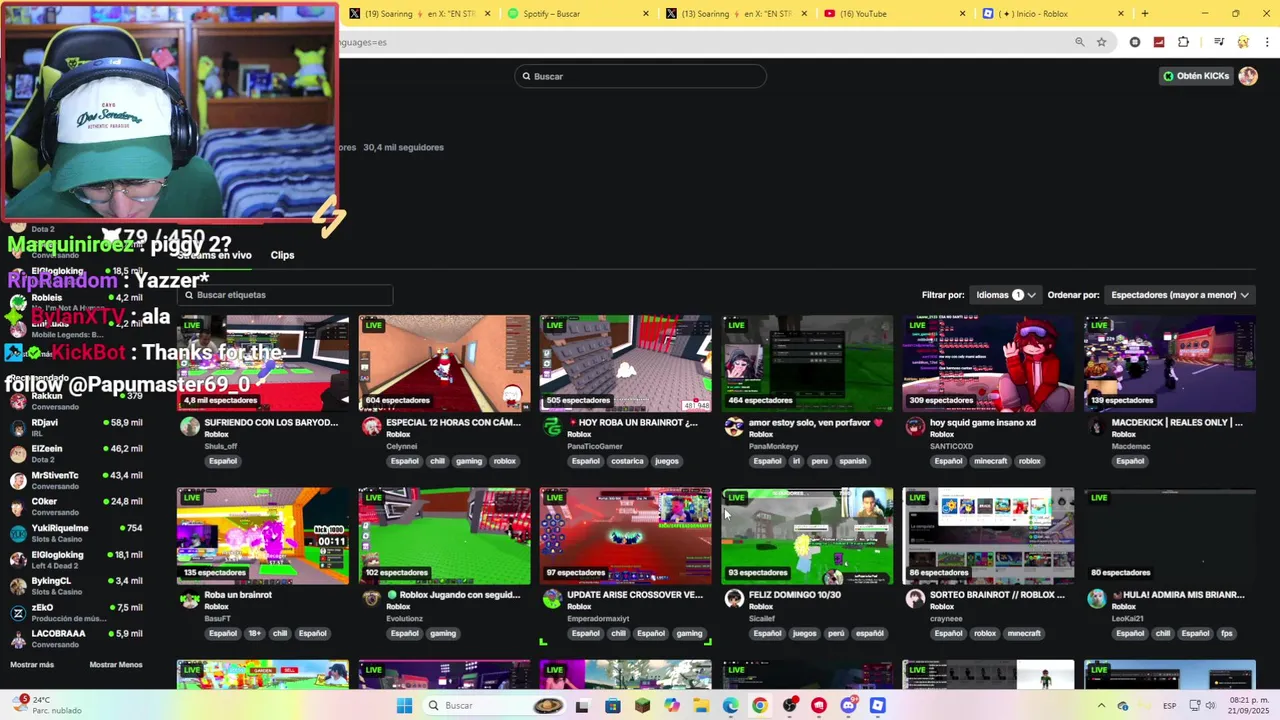Click Emperadormaxiyt channel avatar

(x=552, y=599)
